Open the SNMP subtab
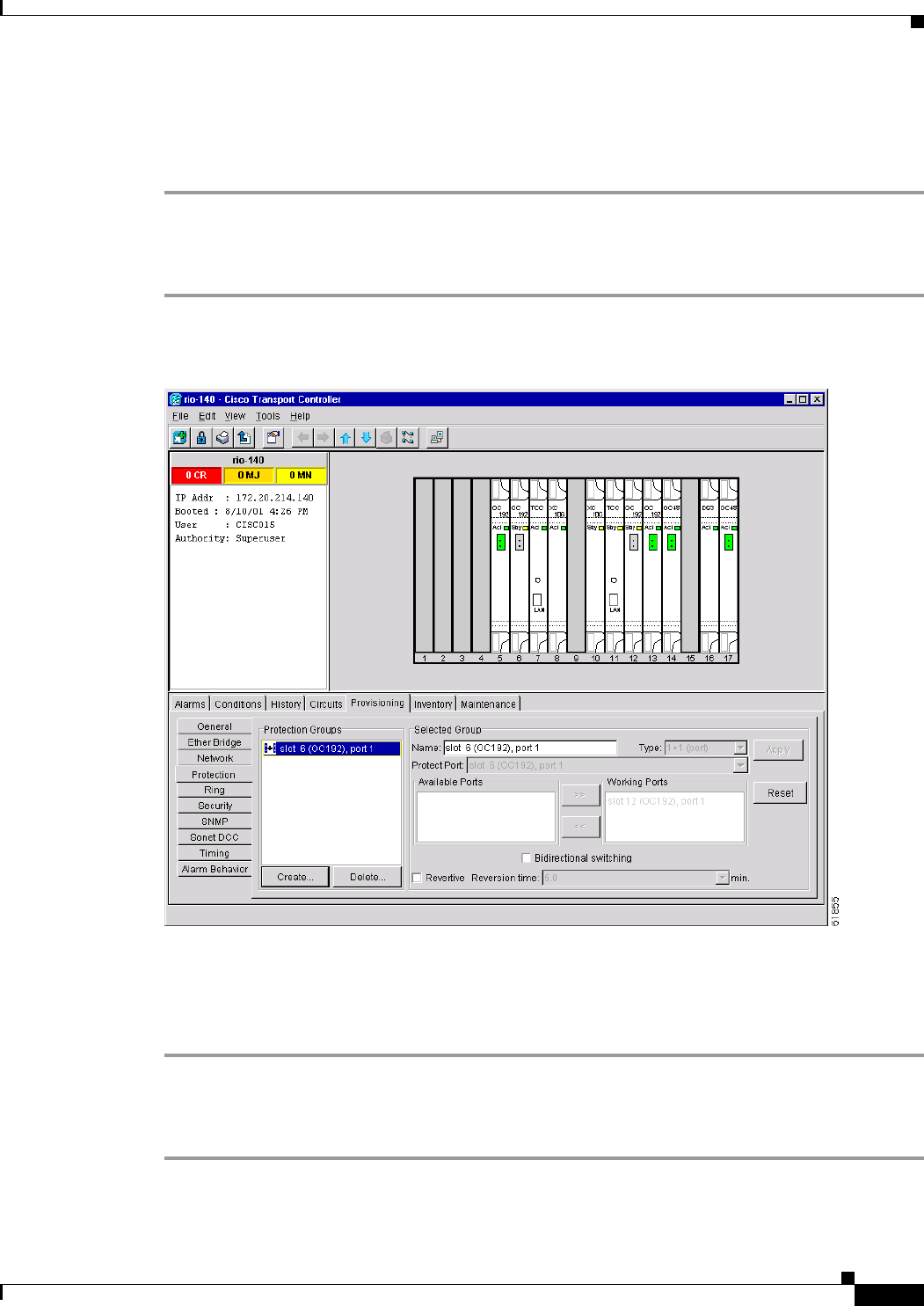The width and height of the screenshot is (924, 1306). (x=215, y=821)
